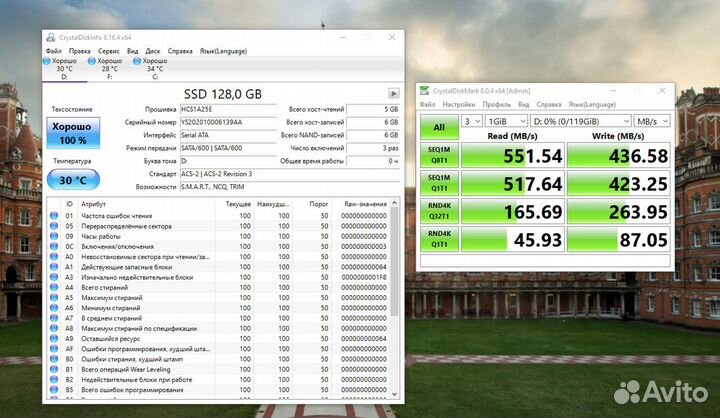Click scrollbar up arrow in SMART table
Image resolution: width=720 pixels, height=418 pixels.
coord(394,203)
